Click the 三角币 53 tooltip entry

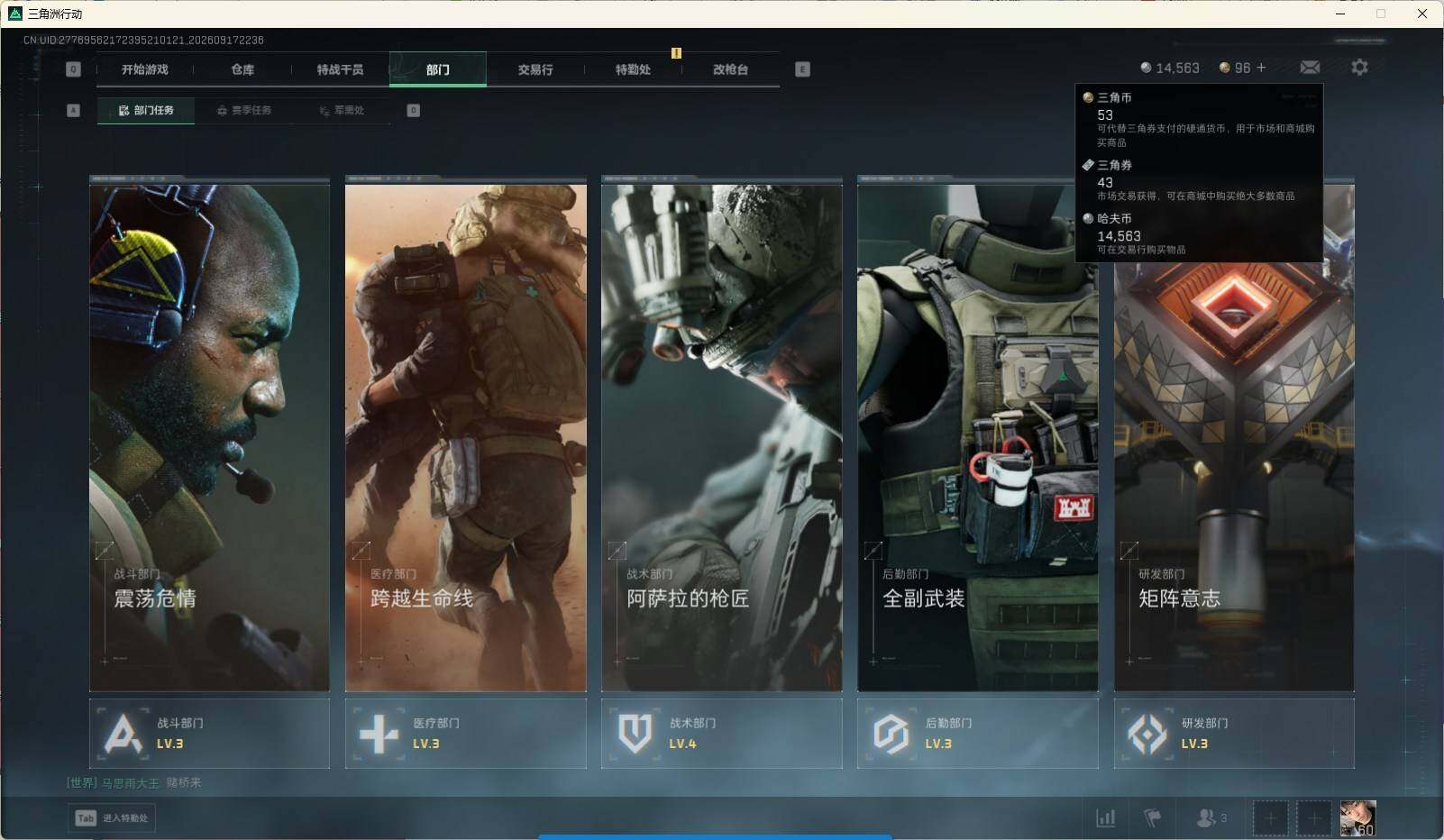[1199, 119]
